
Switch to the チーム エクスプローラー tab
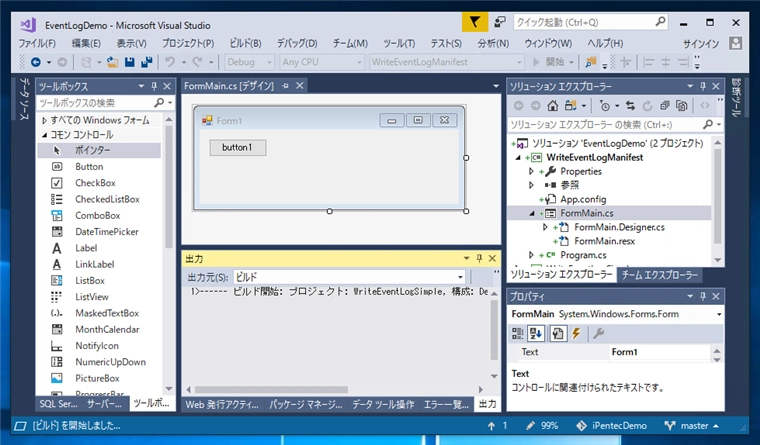click(660, 275)
